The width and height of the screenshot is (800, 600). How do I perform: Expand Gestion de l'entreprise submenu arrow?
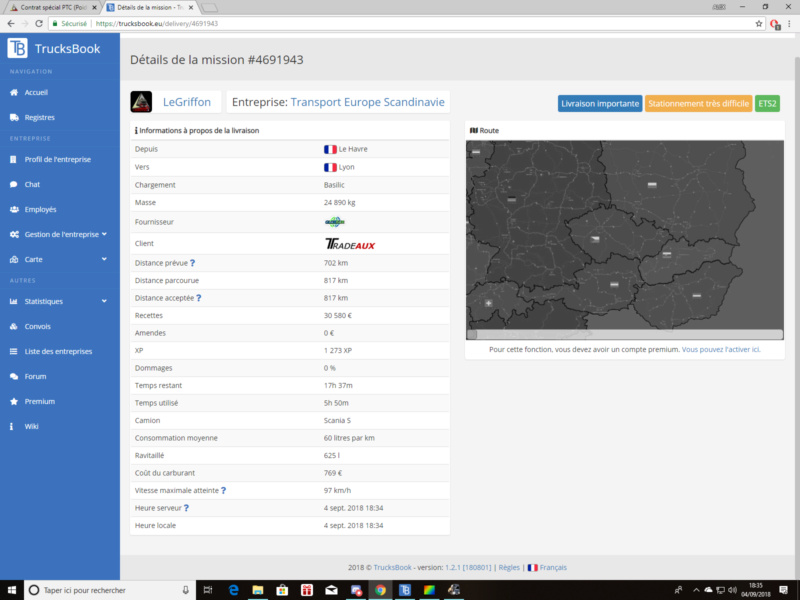[x=104, y=234]
